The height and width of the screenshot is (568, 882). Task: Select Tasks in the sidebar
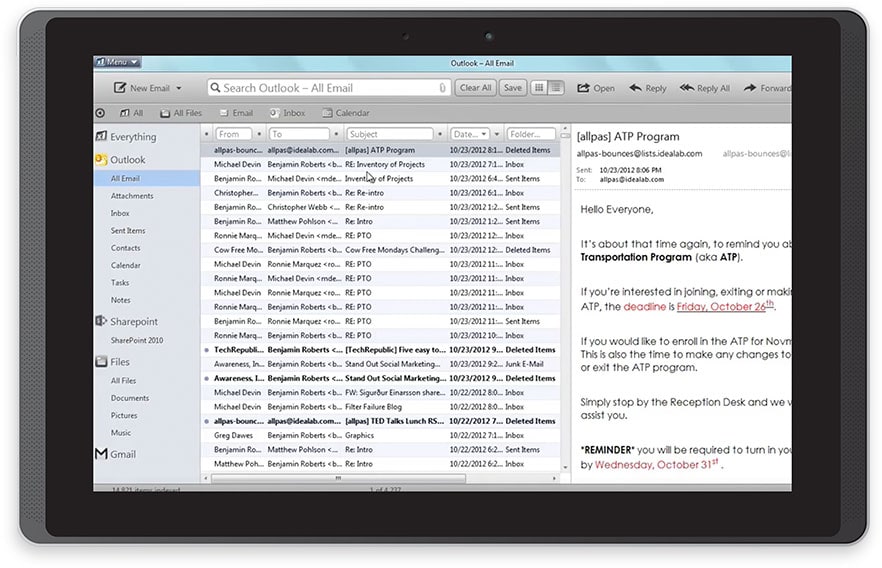(120, 283)
